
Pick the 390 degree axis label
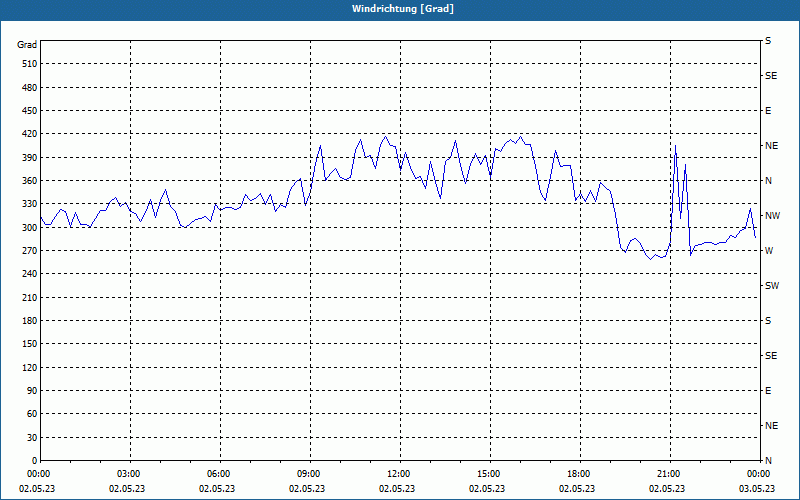[30, 157]
